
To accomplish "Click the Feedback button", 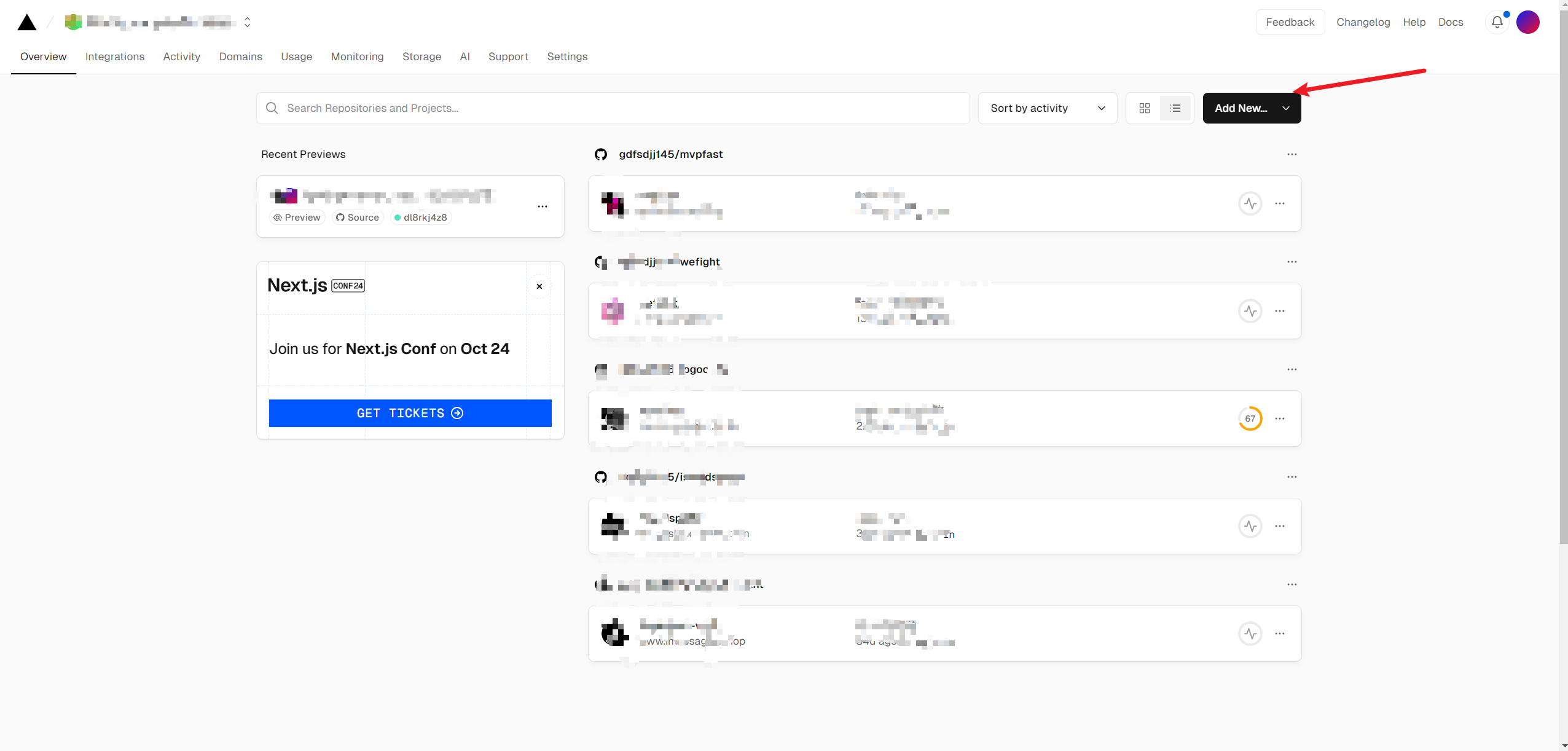I will (1290, 22).
